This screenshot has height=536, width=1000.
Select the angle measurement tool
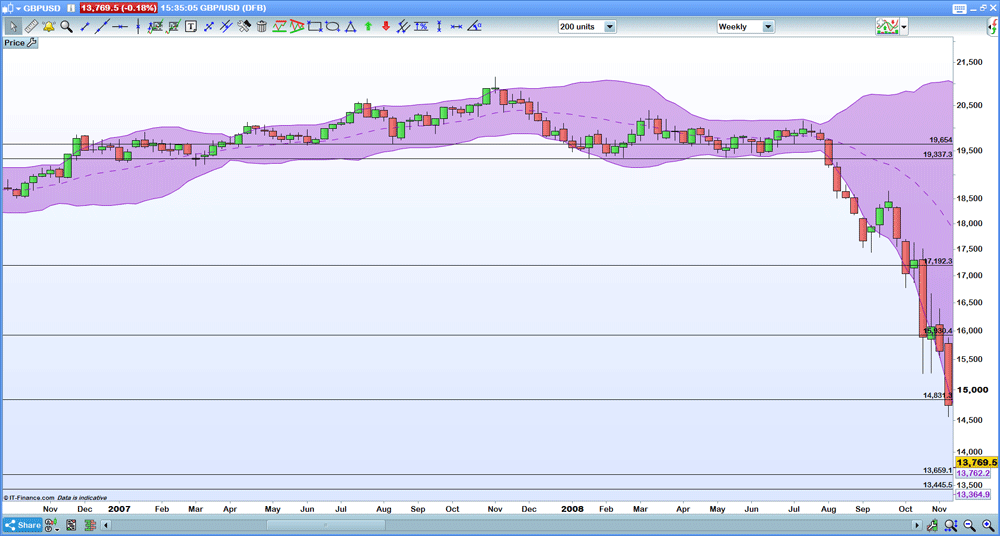tap(474, 27)
